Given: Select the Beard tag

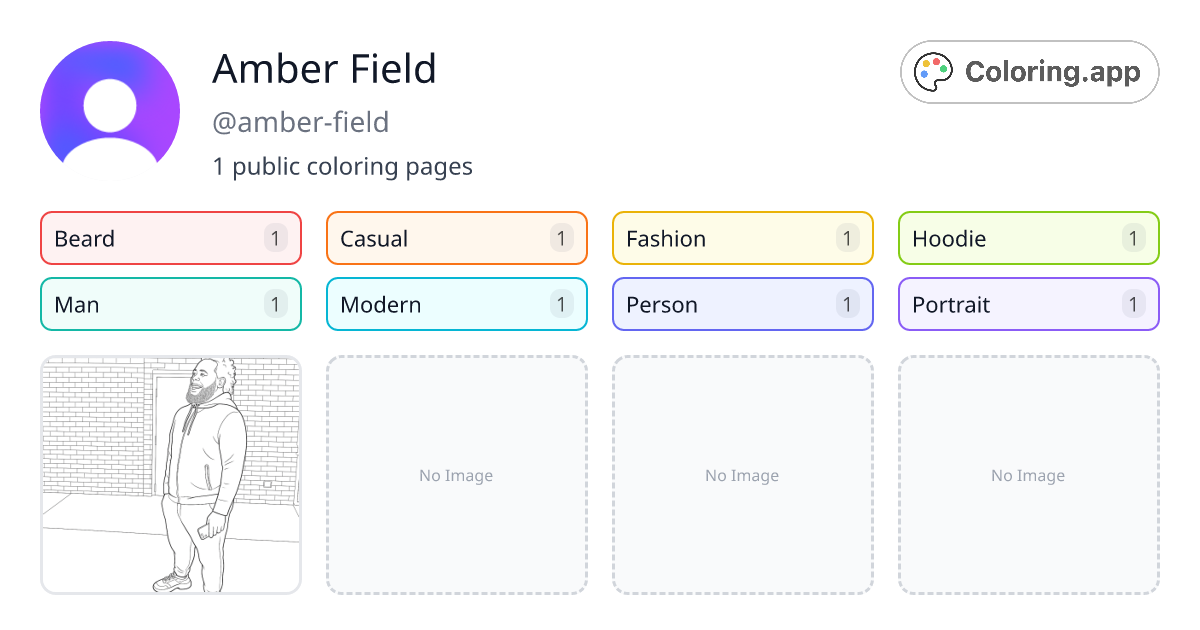Looking at the screenshot, I should pos(171,238).
